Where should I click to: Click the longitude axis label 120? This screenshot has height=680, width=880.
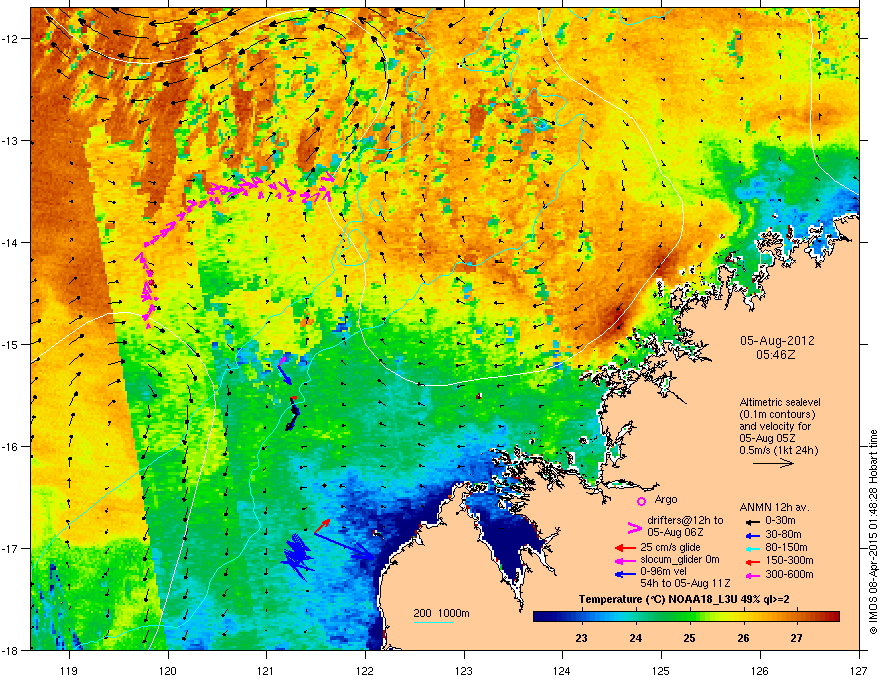click(168, 670)
